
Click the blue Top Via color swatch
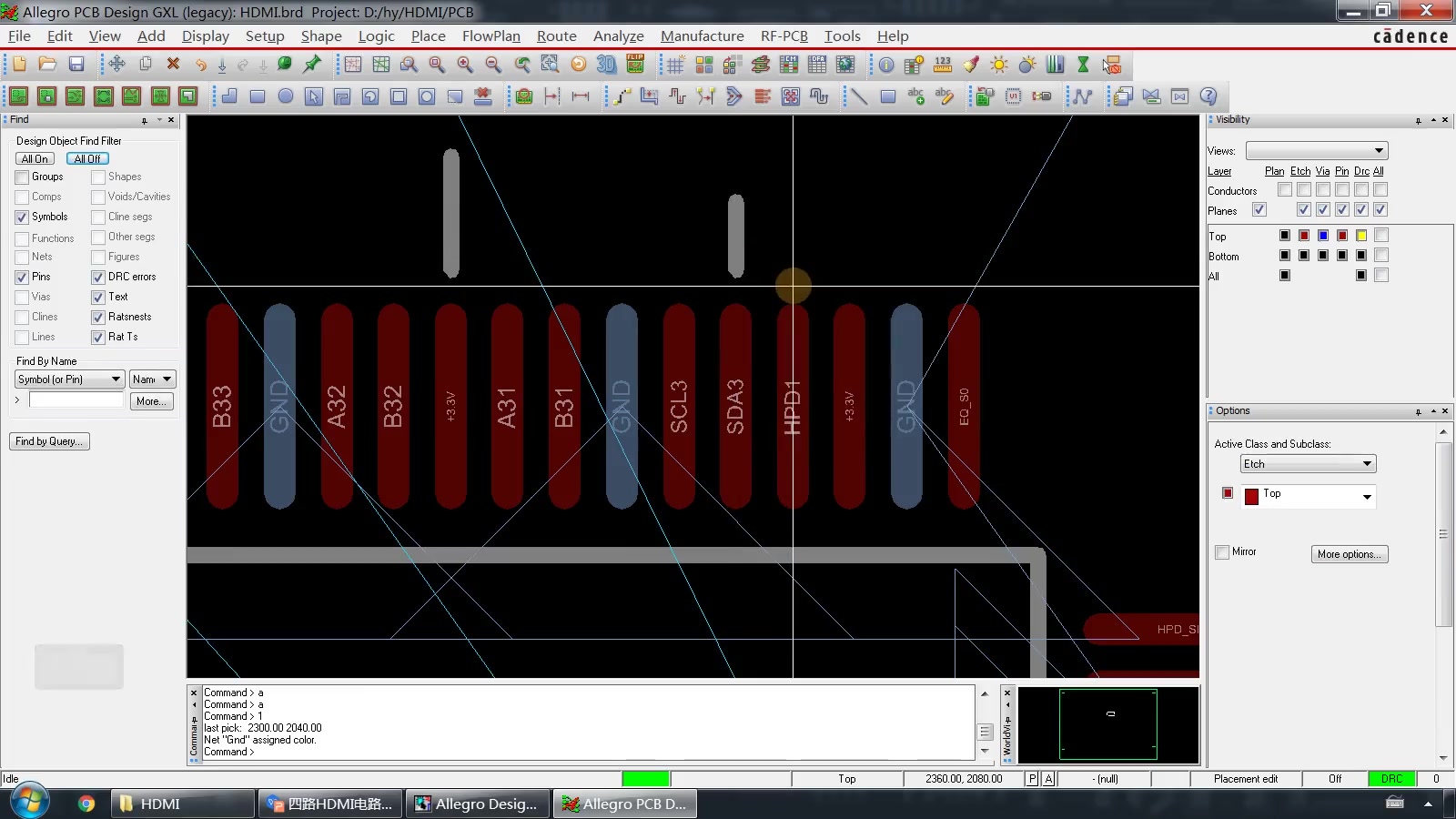pyautogui.click(x=1323, y=236)
